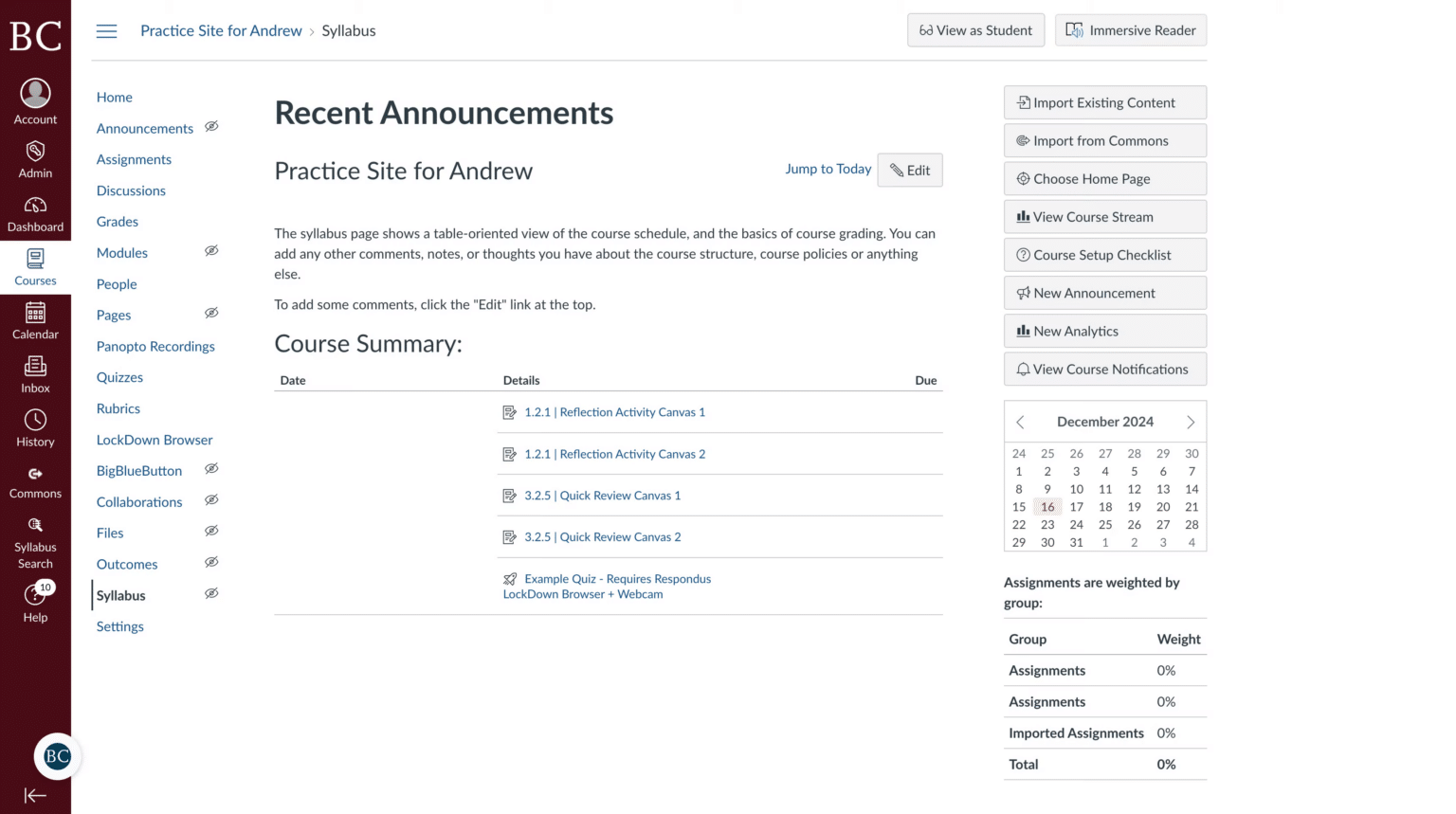This screenshot has height=814, width=1456.
Task: Open the Account menu in global navigation
Action: tap(35, 100)
